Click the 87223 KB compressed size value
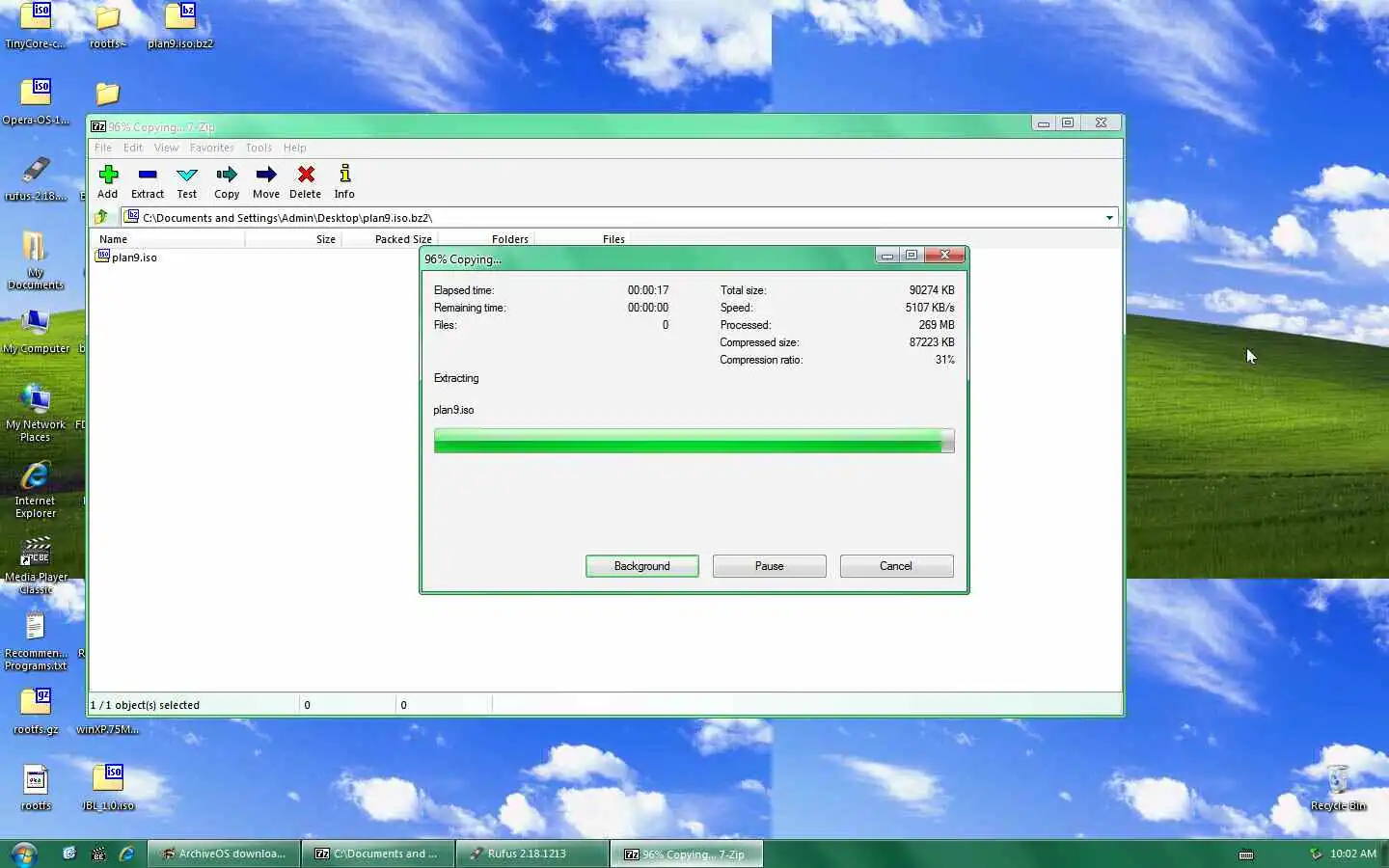Screen dimensions: 1389x868 932,342
